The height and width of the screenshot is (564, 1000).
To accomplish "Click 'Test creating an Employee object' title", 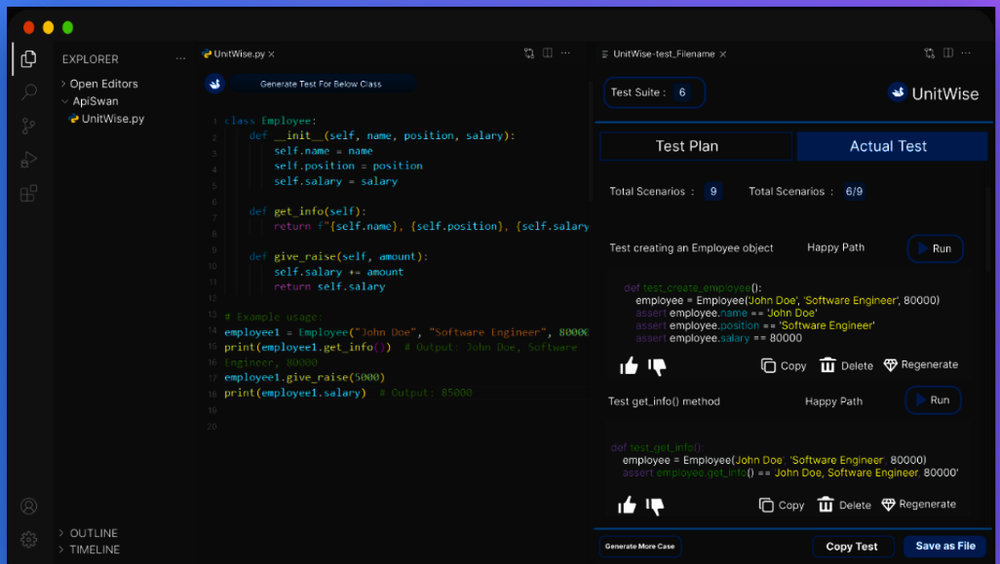I will (691, 248).
